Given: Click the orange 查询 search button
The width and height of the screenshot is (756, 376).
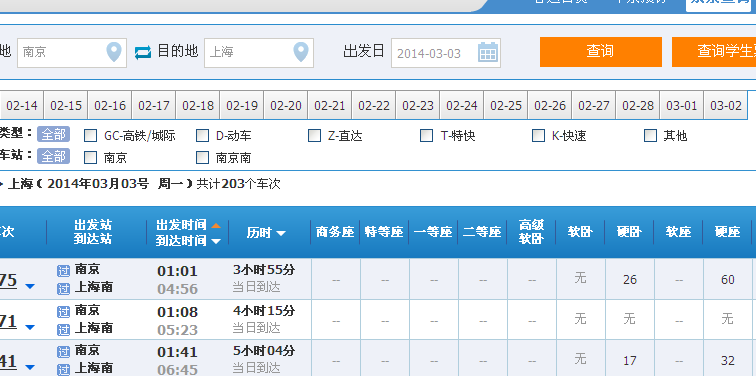Looking at the screenshot, I should pyautogui.click(x=601, y=52).
